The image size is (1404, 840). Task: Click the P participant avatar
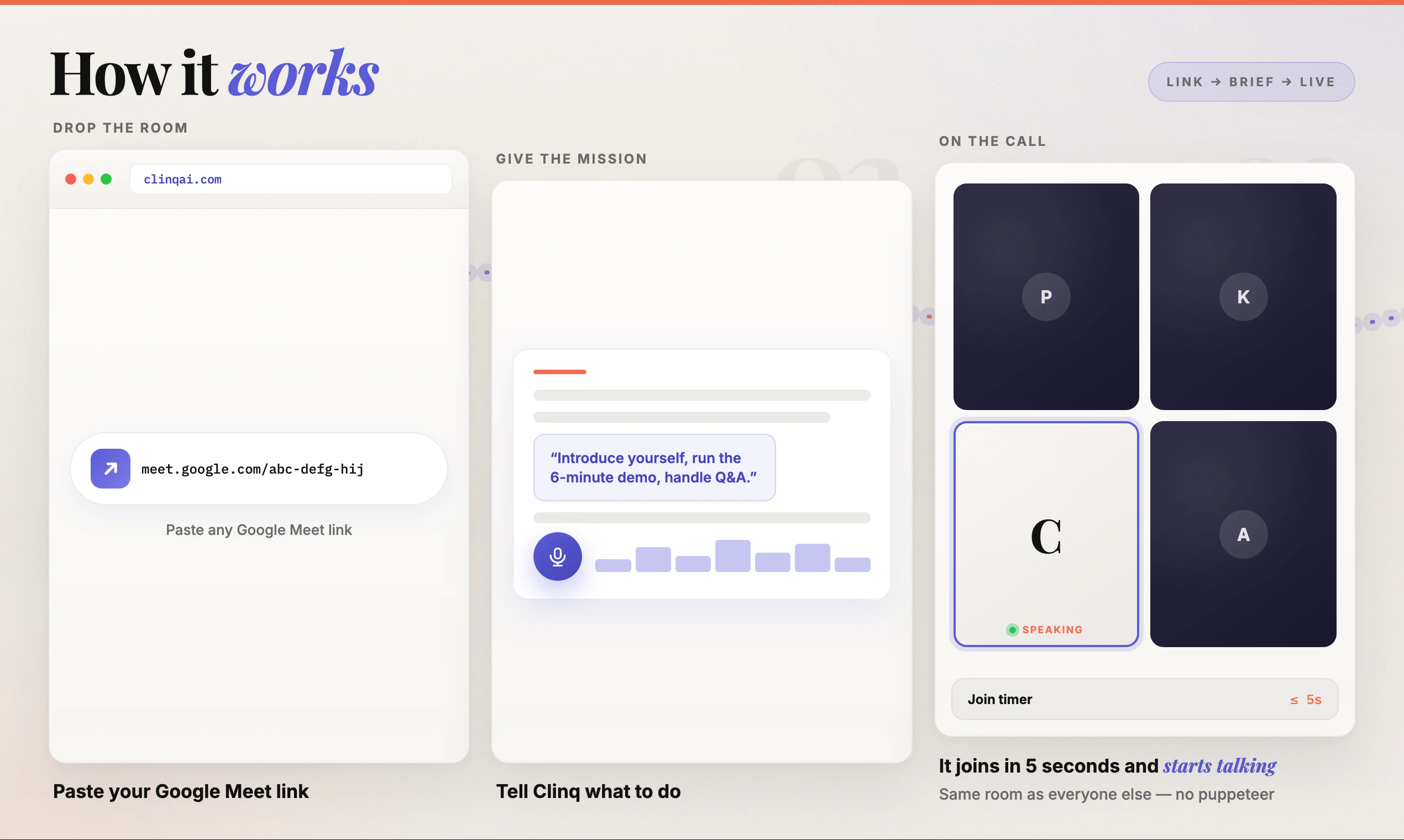1046,297
